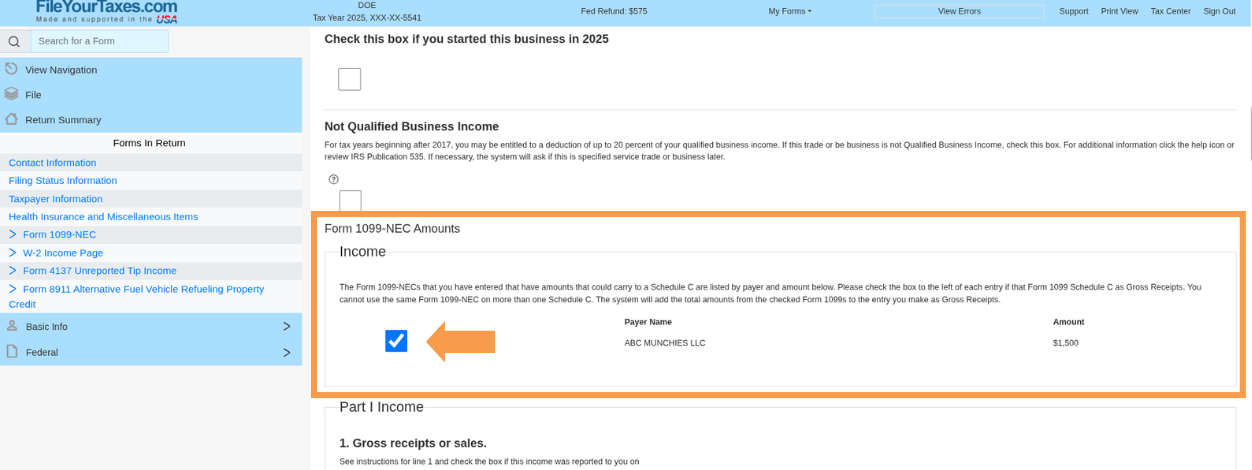The height and width of the screenshot is (470, 1252).
Task: Click the Search for a Form field
Action: coord(99,41)
